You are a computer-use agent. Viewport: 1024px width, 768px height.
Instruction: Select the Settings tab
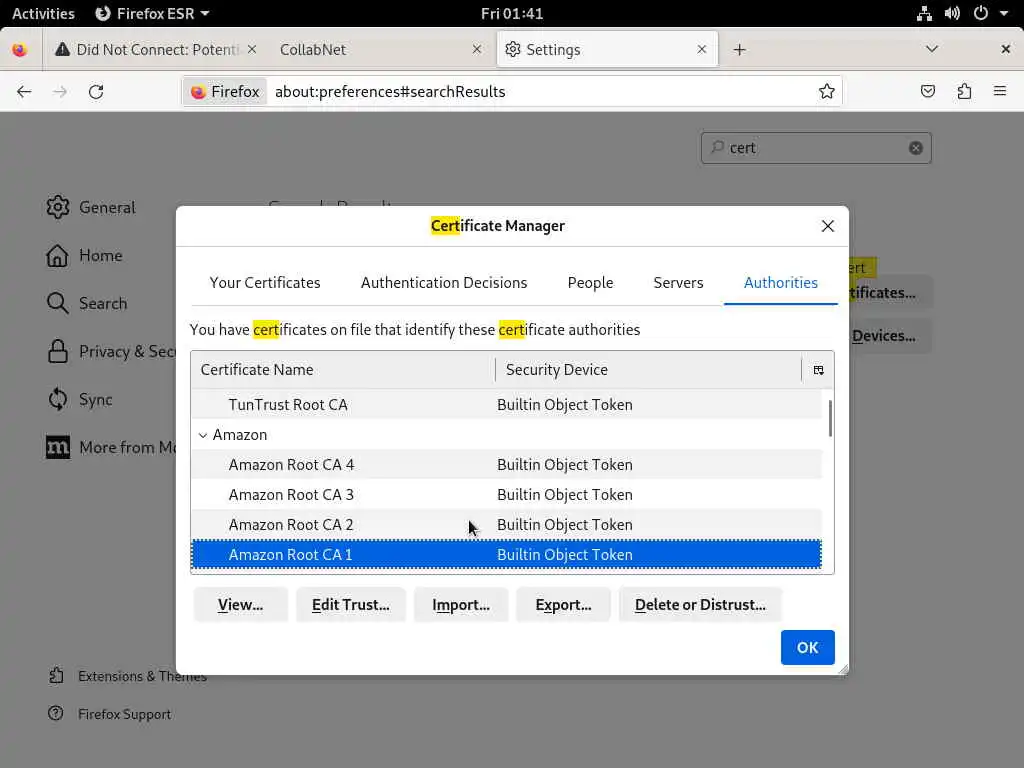pos(607,50)
